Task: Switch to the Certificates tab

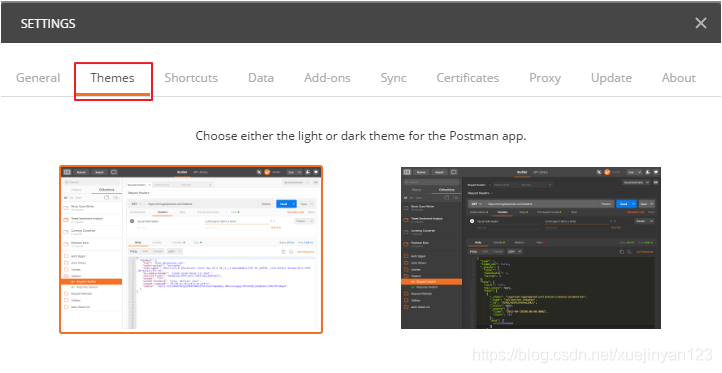Action: 468,78
